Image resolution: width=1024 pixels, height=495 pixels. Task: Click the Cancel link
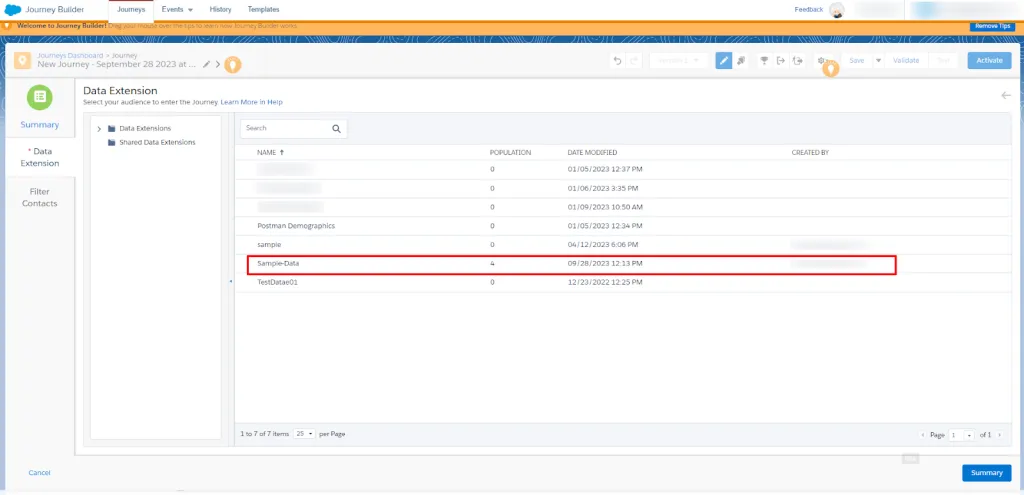pos(40,472)
